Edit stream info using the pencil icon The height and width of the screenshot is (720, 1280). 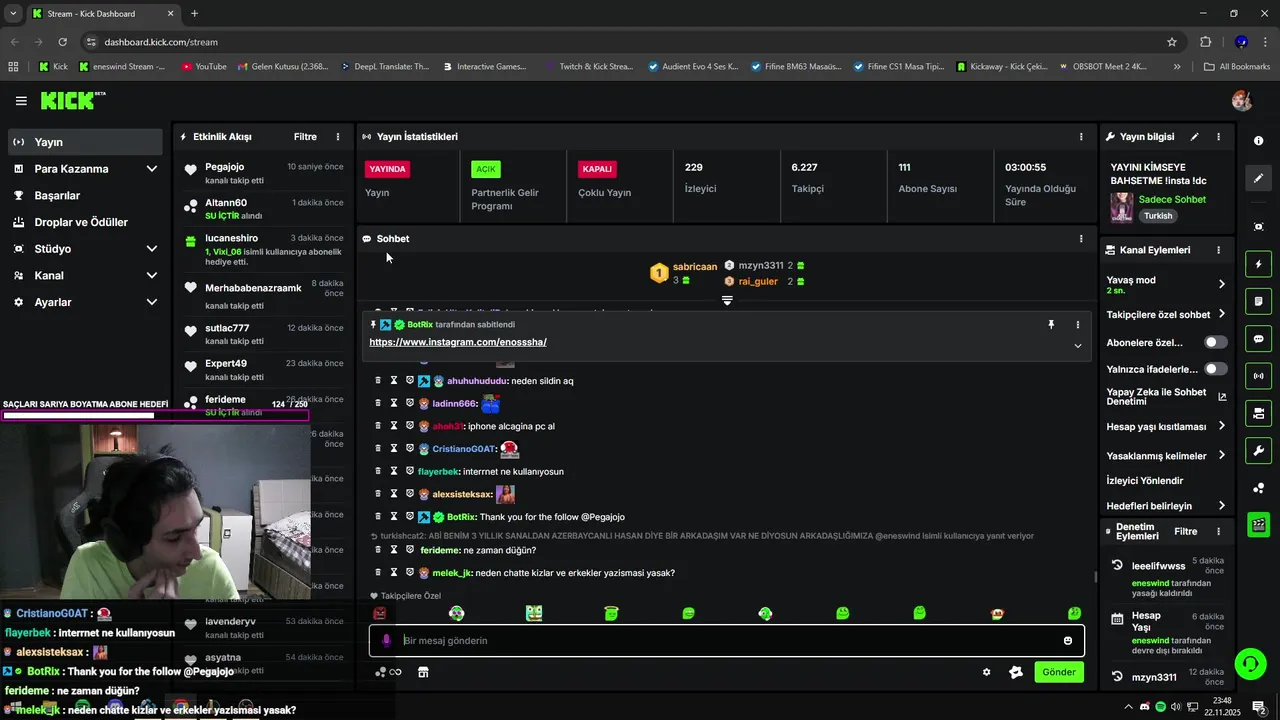(1194, 137)
